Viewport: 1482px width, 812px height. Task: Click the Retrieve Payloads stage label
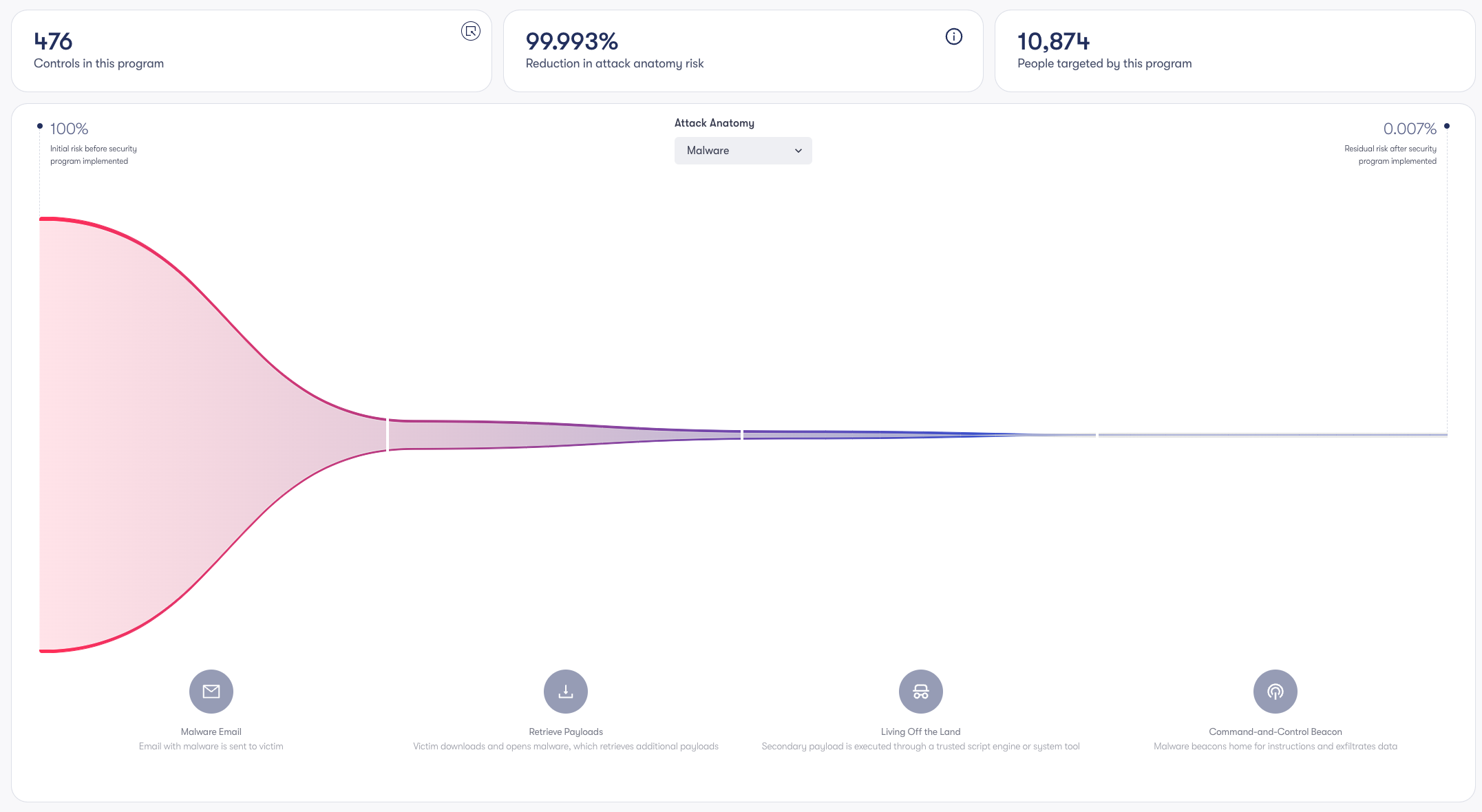click(x=566, y=731)
